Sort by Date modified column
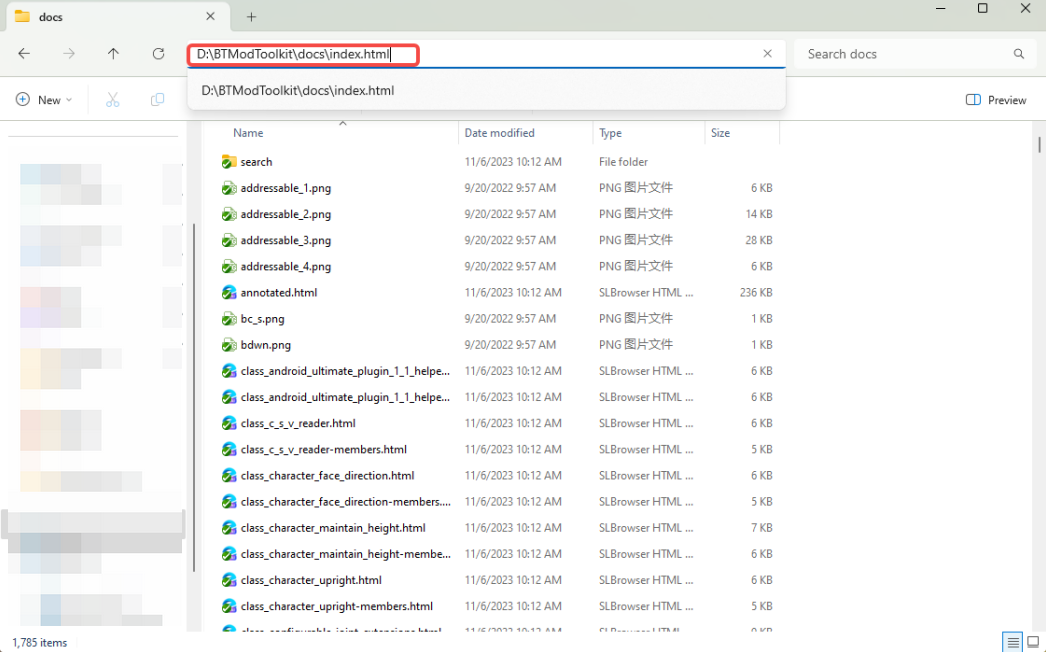Image resolution: width=1046 pixels, height=652 pixels. pos(499,133)
